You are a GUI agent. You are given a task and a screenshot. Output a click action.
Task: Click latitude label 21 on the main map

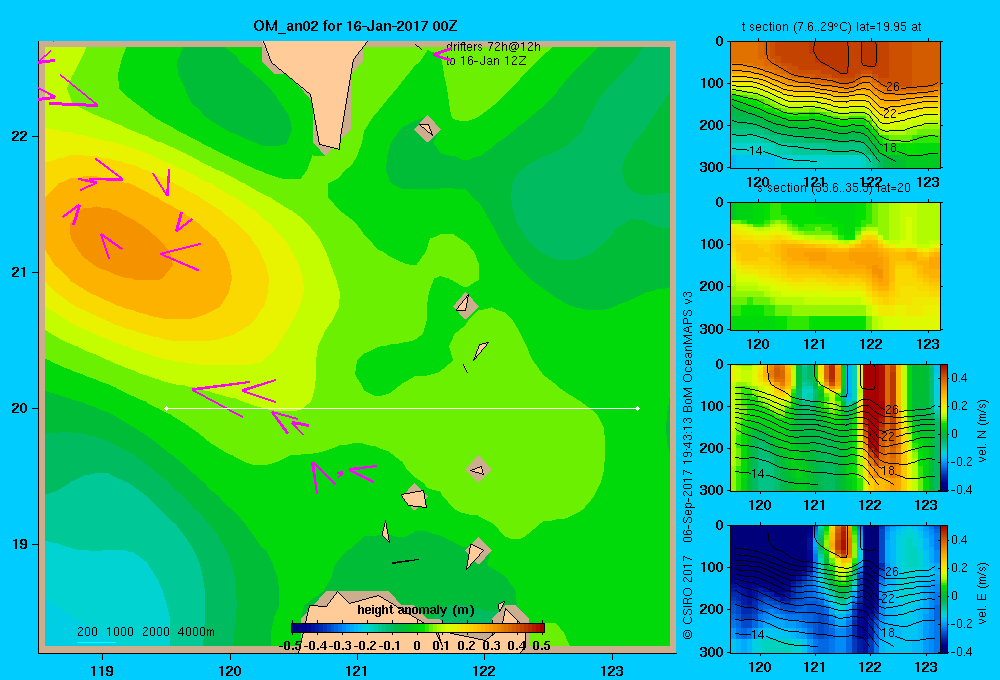point(19,272)
